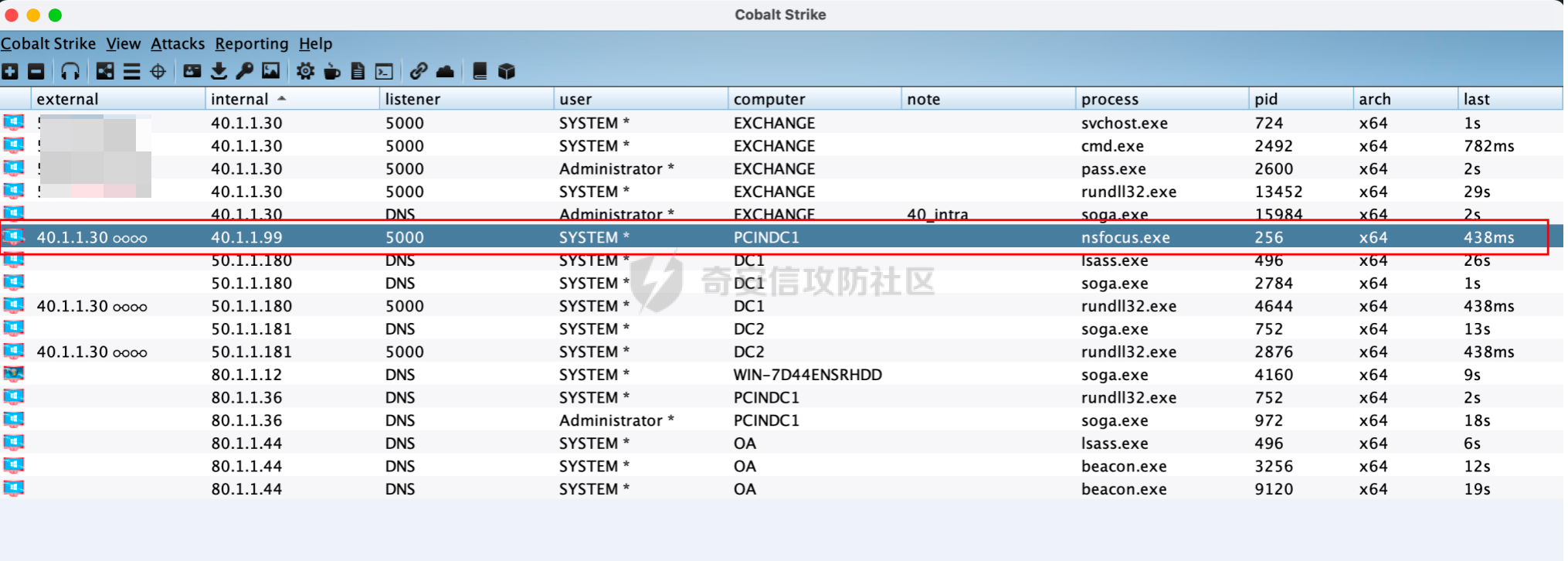Click last-seen value 6s in OA lsass.exe row
1568x561 pixels.
click(1472, 444)
